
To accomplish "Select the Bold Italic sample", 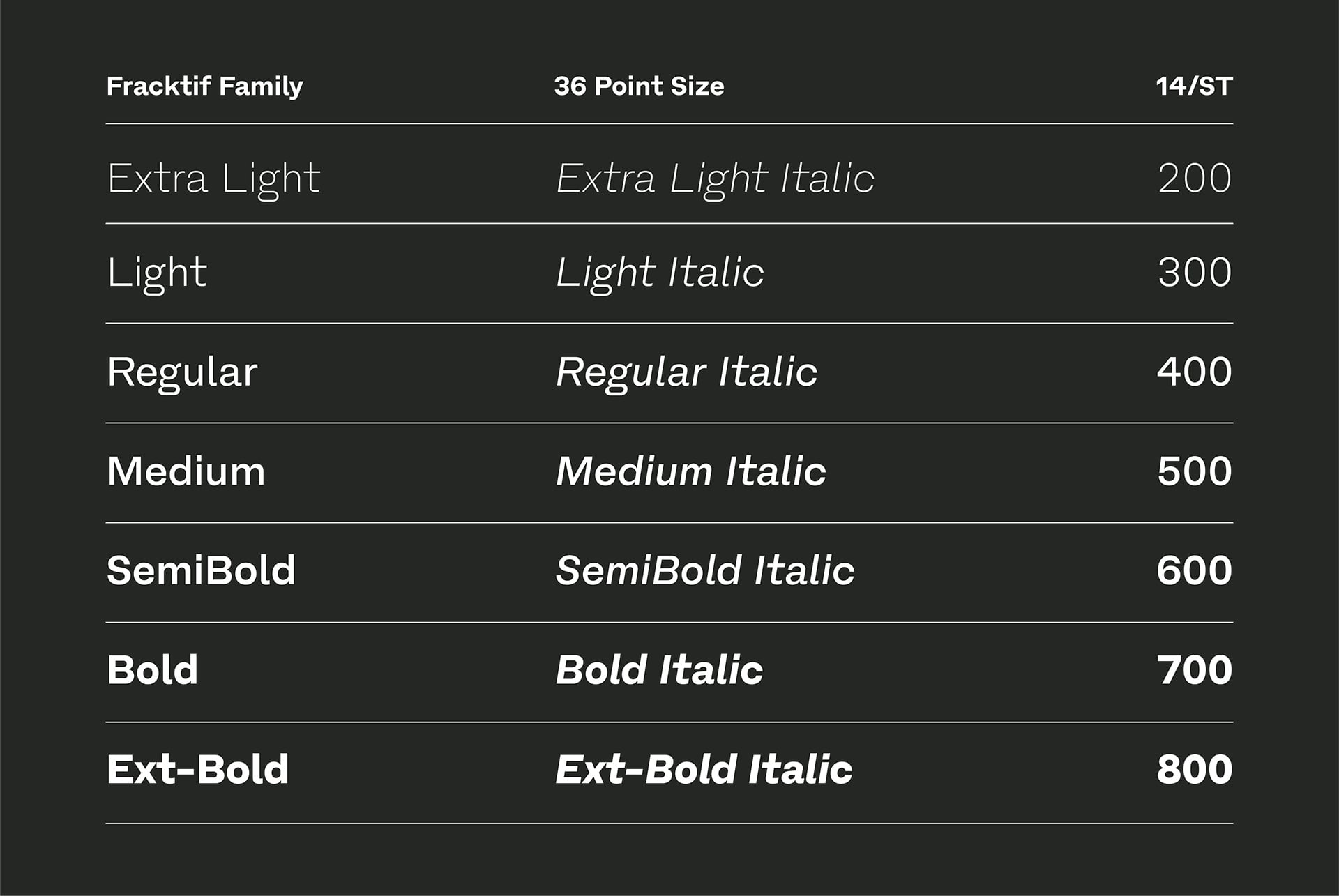I will pos(659,670).
